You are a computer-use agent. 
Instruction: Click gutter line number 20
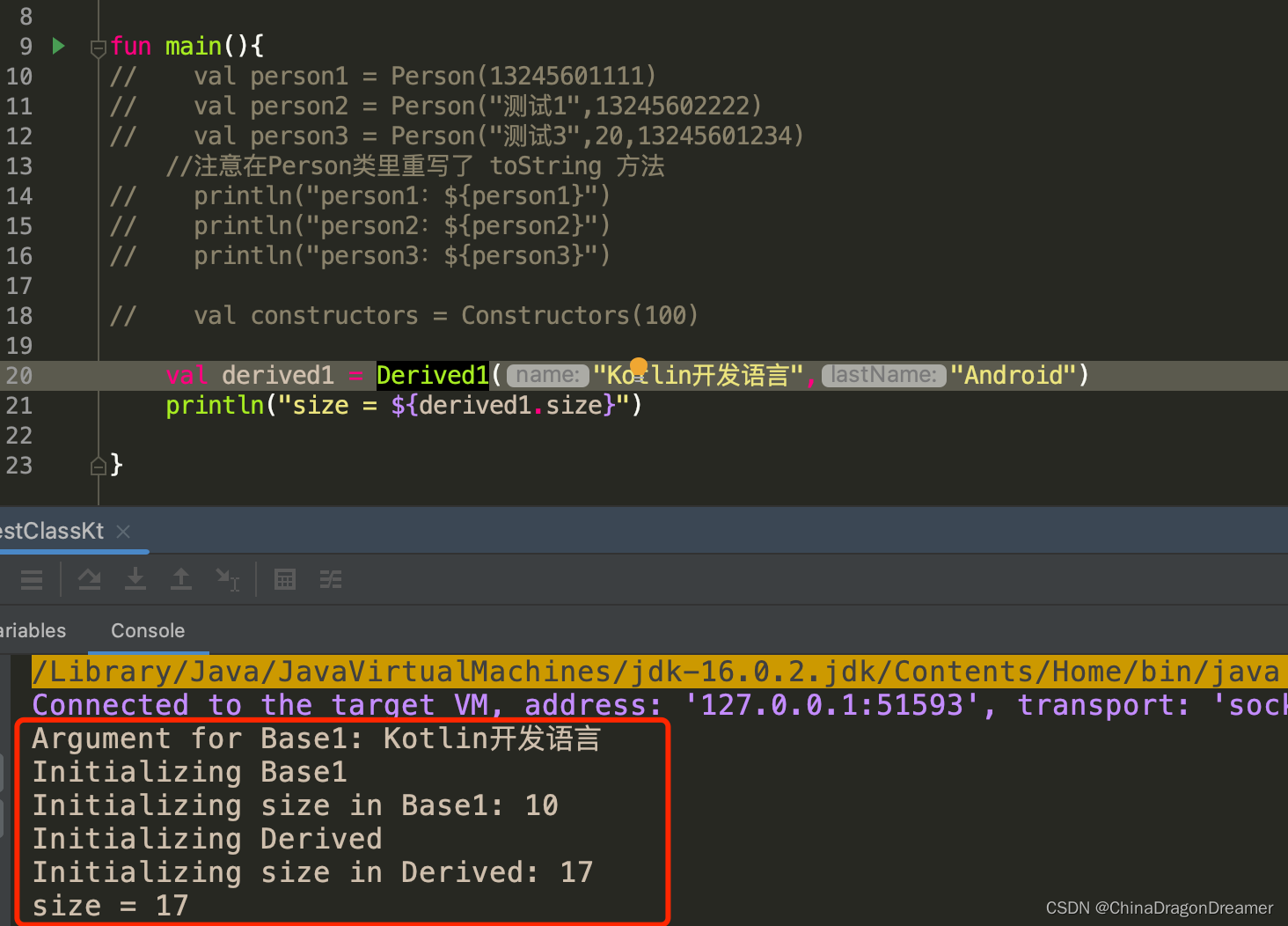(19, 376)
